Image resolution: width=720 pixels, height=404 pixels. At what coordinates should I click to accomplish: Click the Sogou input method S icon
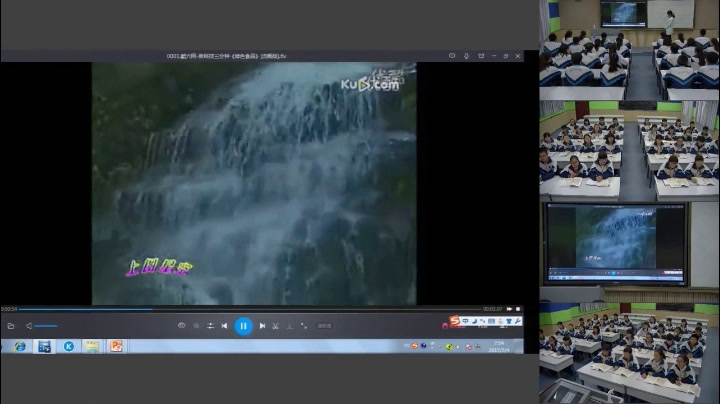tap(455, 321)
